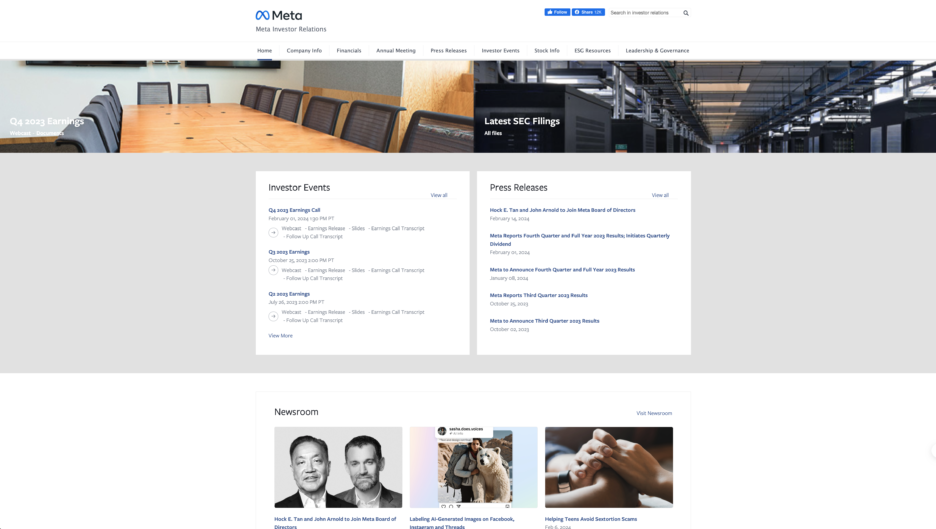This screenshot has height=529, width=936.
Task: Open the Financials menu
Action: click(349, 51)
